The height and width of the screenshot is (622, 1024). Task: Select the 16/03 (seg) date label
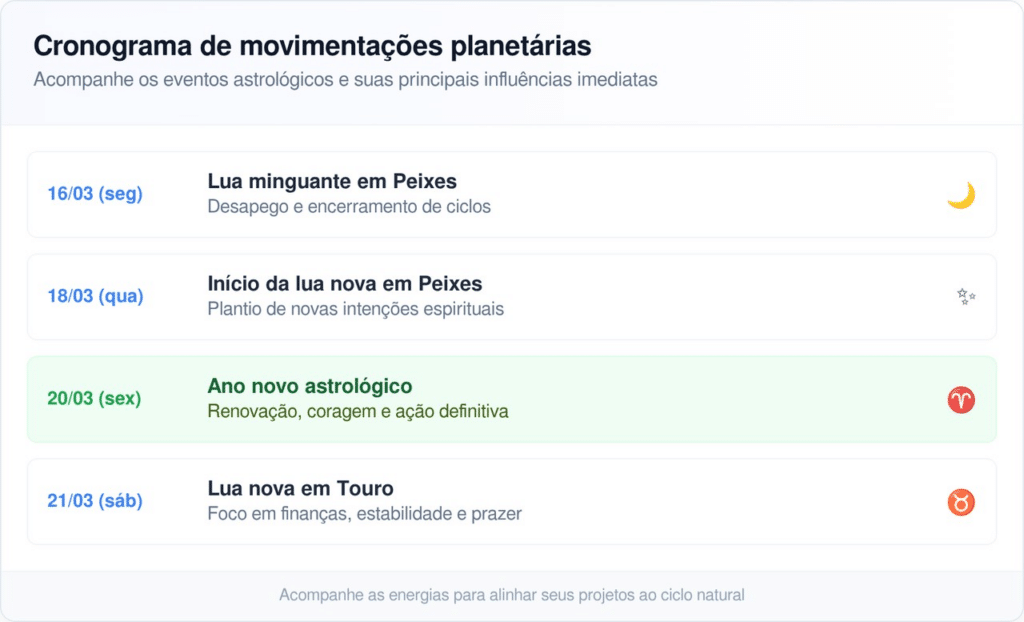pyautogui.click(x=95, y=194)
